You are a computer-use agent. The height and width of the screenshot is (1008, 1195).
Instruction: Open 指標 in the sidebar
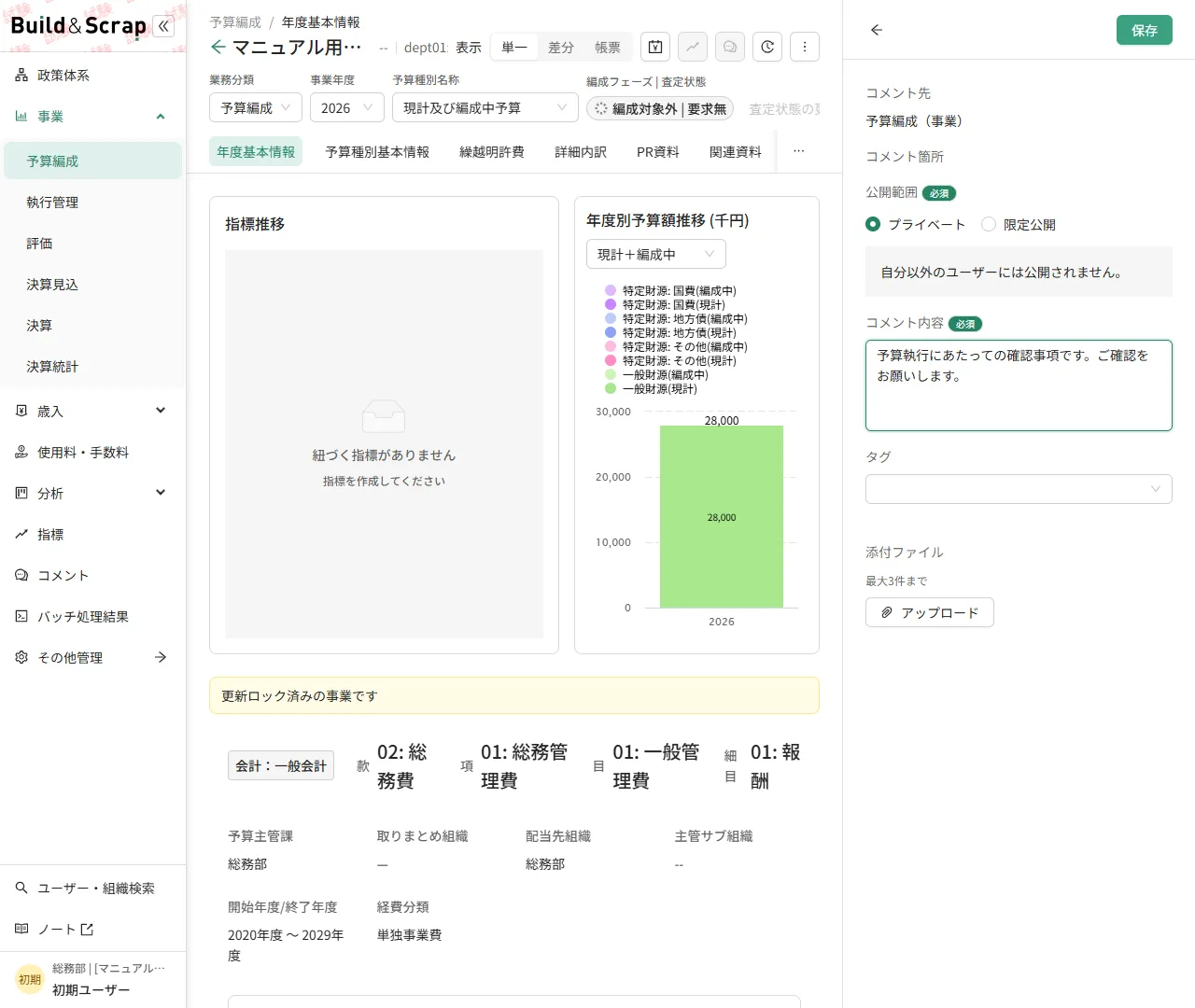(x=92, y=535)
